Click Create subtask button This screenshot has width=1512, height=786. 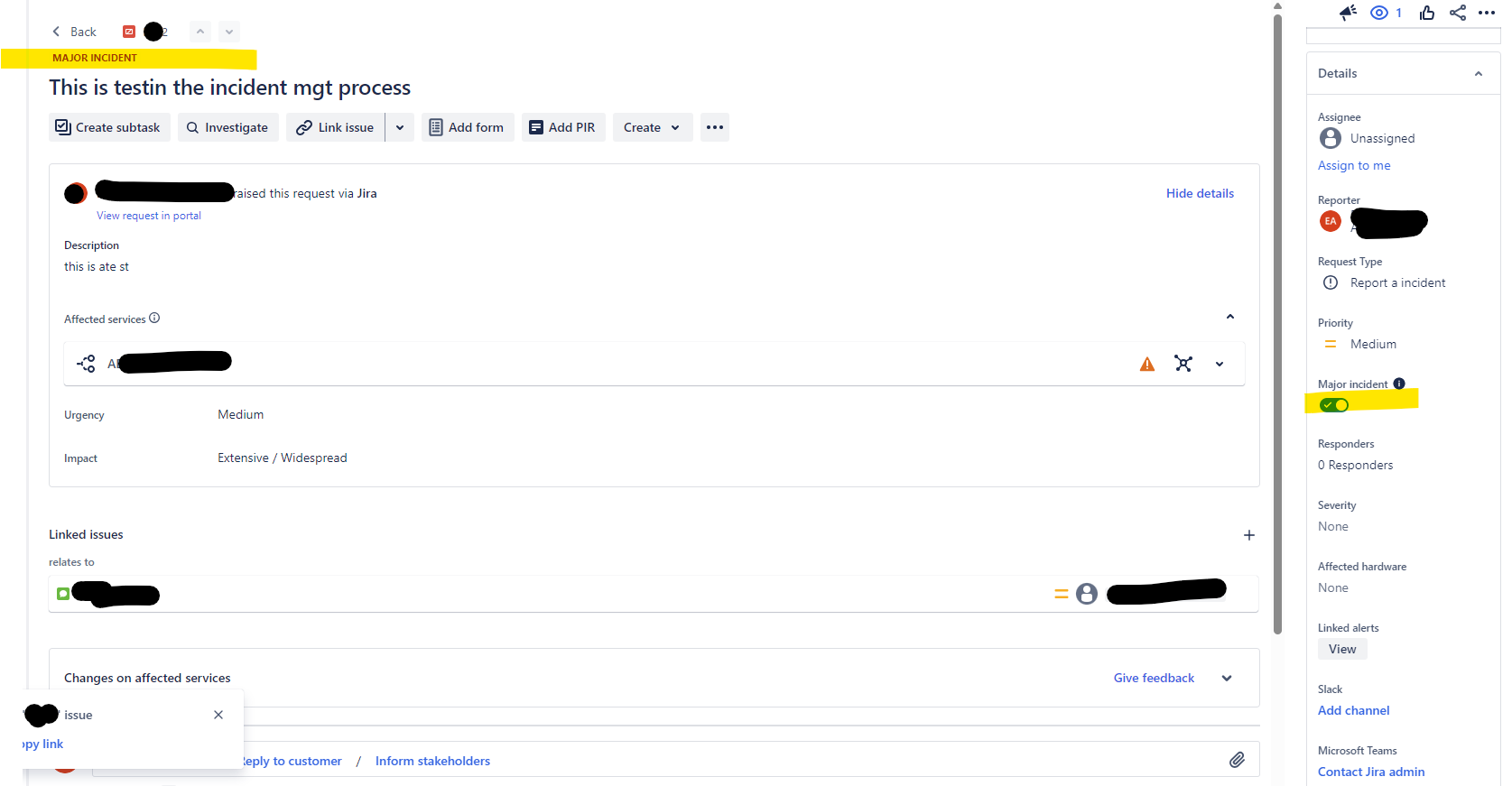(108, 127)
